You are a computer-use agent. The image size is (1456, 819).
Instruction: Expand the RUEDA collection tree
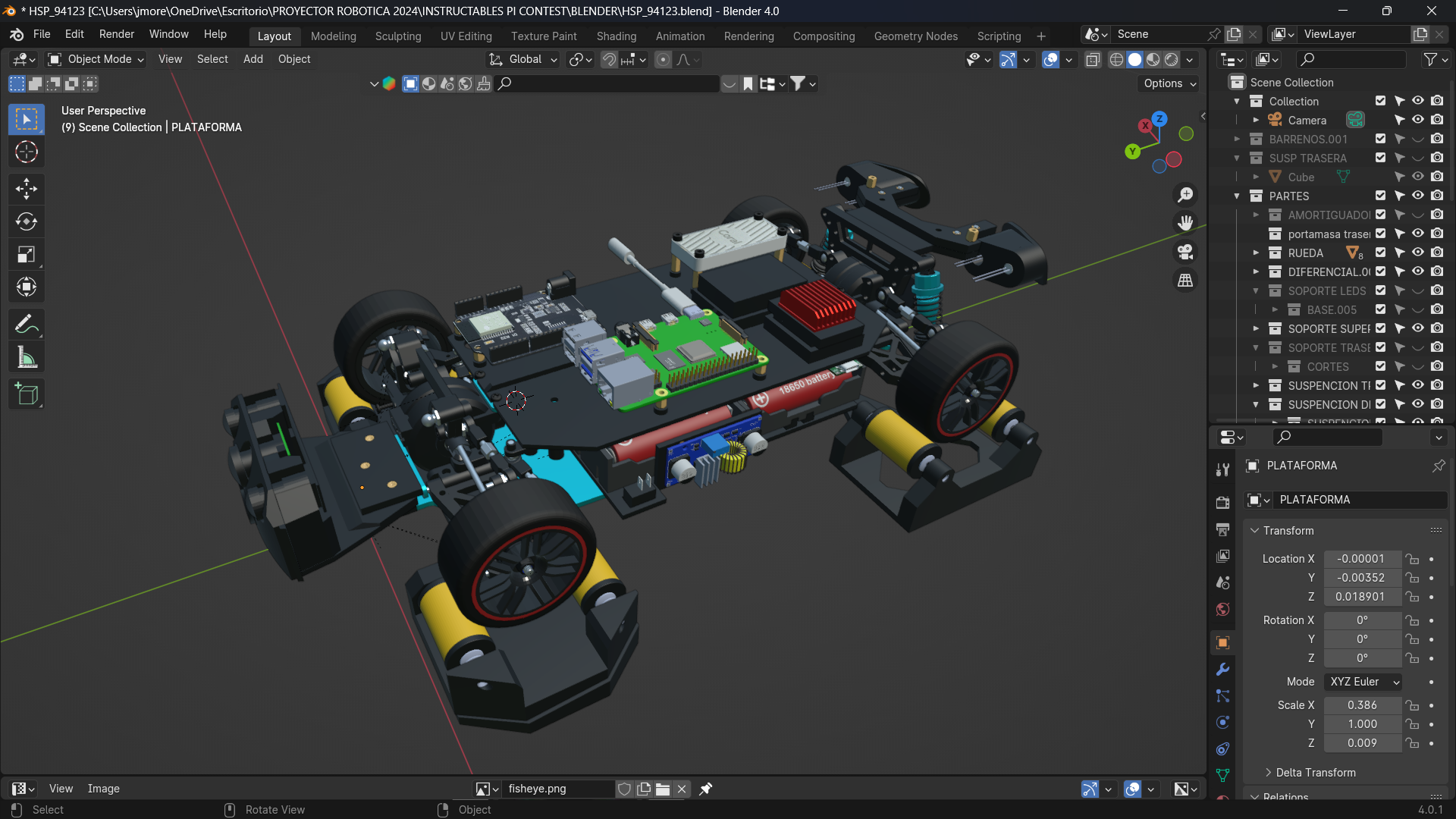pos(1256,253)
